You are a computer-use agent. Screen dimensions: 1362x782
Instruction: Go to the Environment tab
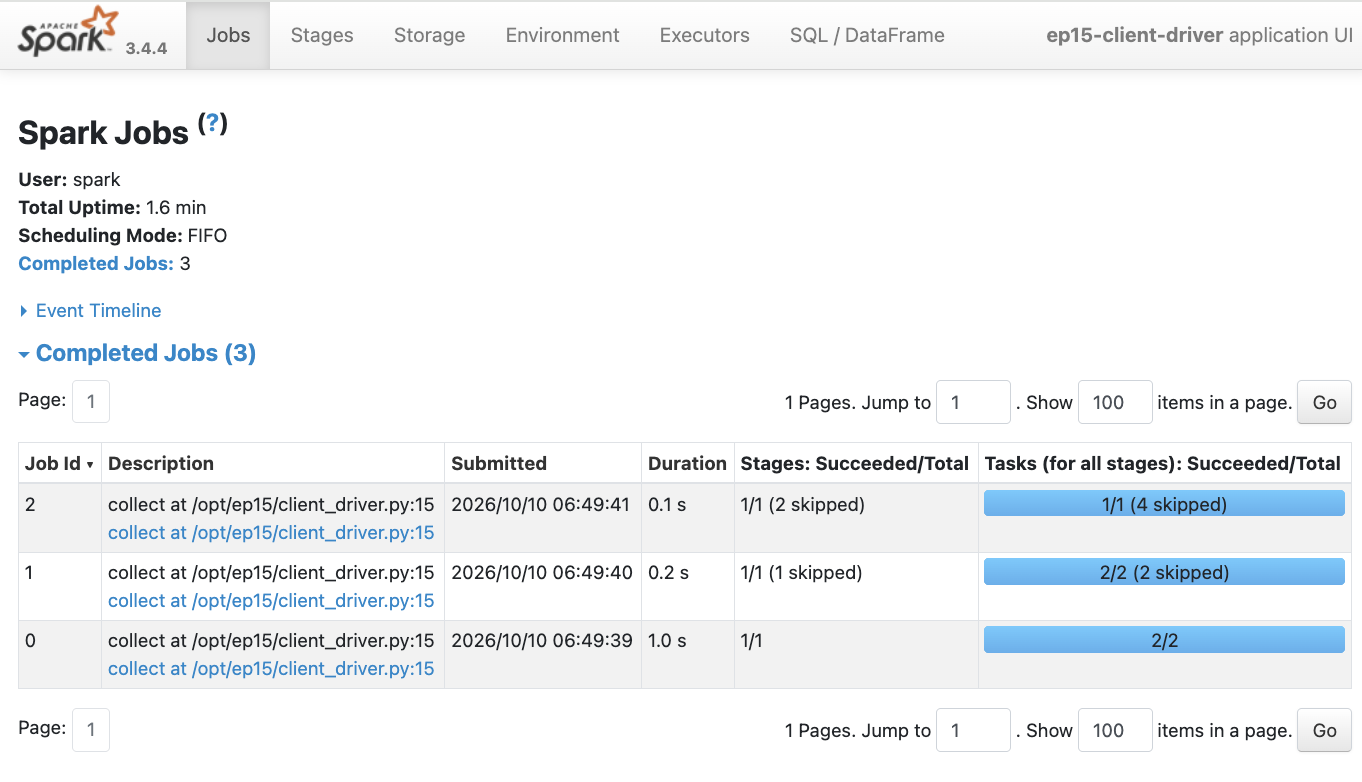(562, 35)
